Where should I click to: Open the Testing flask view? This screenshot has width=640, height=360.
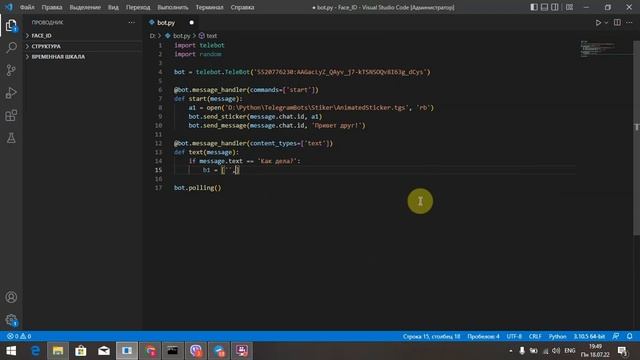[x=11, y=138]
